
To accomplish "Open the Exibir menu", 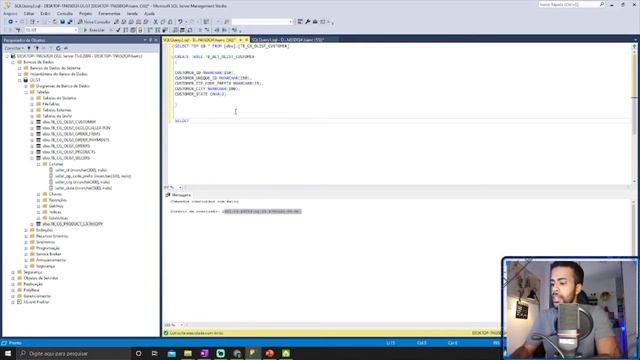I will [45, 13].
